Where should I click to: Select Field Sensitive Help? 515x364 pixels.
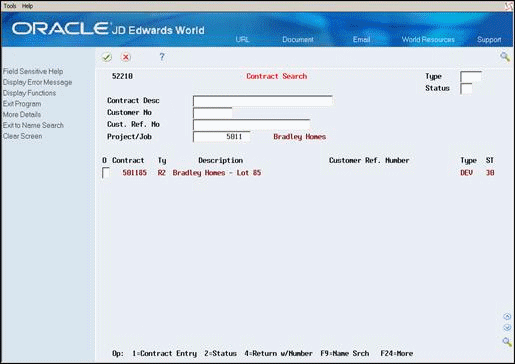[33, 71]
